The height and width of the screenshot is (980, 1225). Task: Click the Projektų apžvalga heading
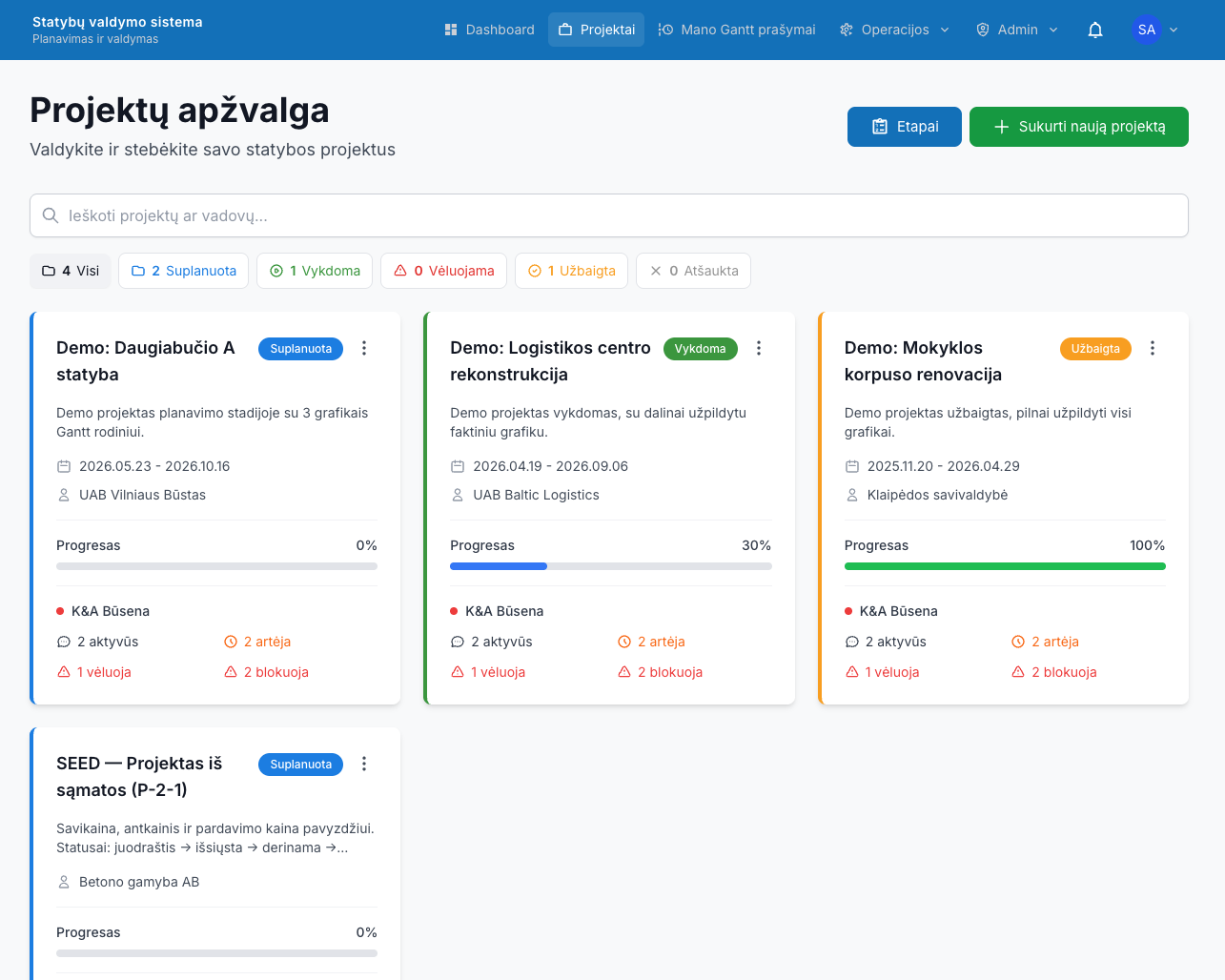[179, 111]
